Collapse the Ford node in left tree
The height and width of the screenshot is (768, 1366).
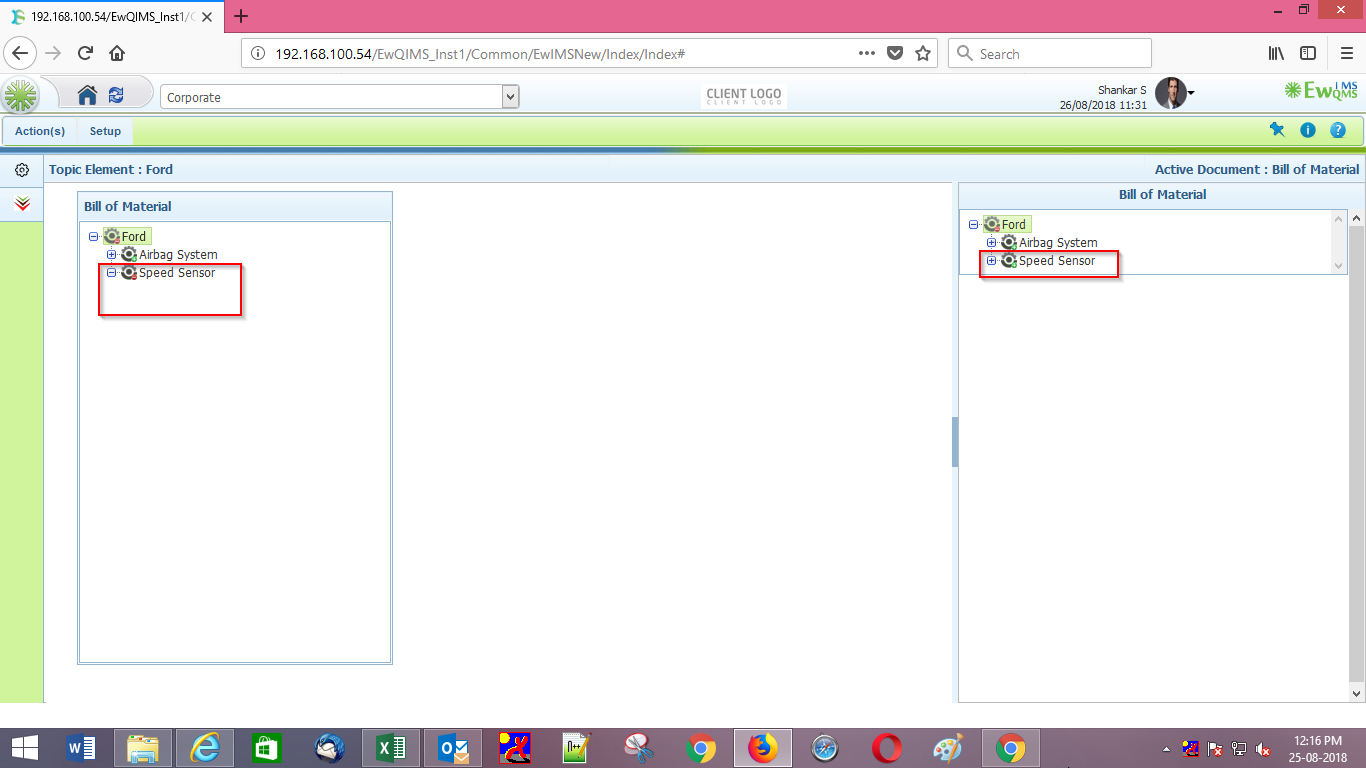pos(93,237)
